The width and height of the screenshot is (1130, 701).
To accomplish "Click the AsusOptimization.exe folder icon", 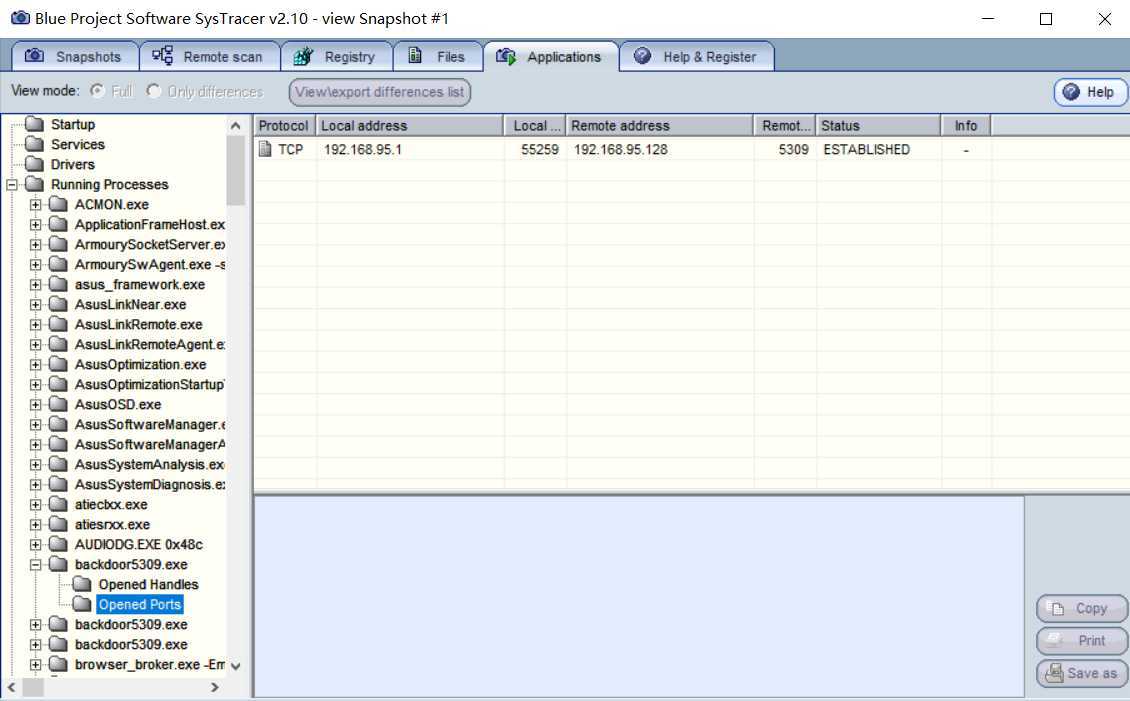I will coord(58,365).
